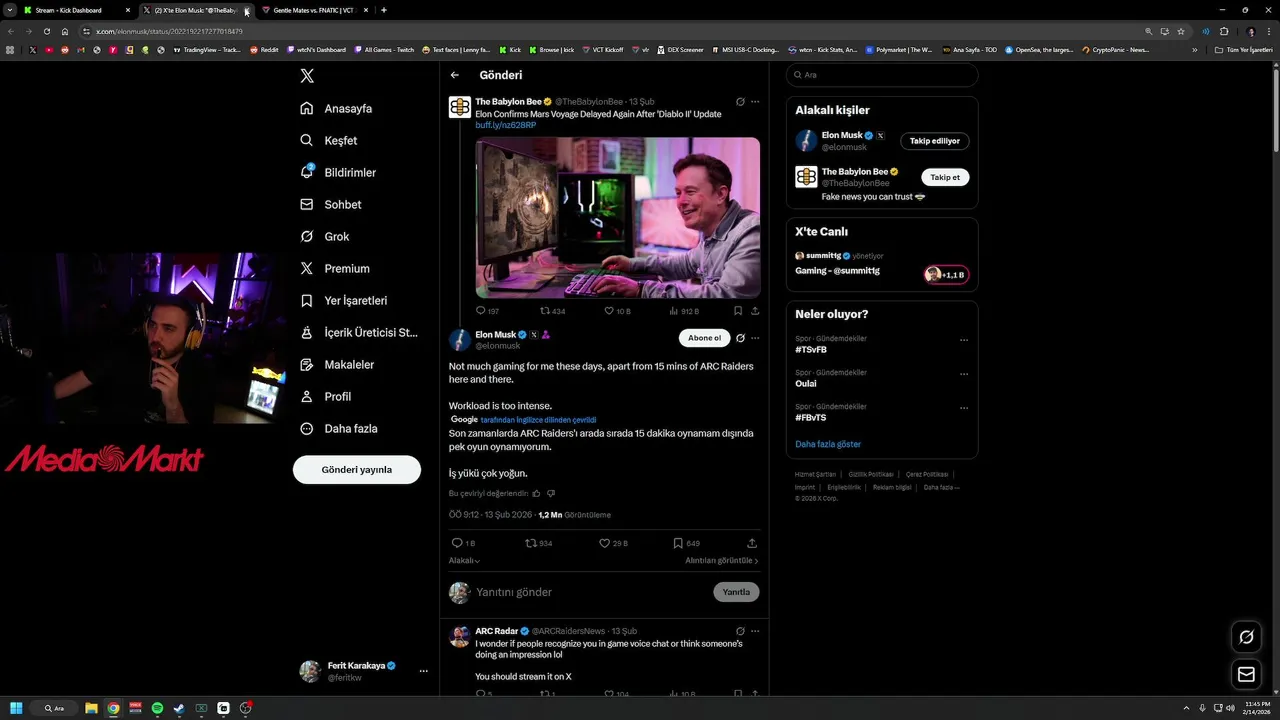Open Reddit bookmark
Screen dimensions: 1280x720
click(265, 49)
